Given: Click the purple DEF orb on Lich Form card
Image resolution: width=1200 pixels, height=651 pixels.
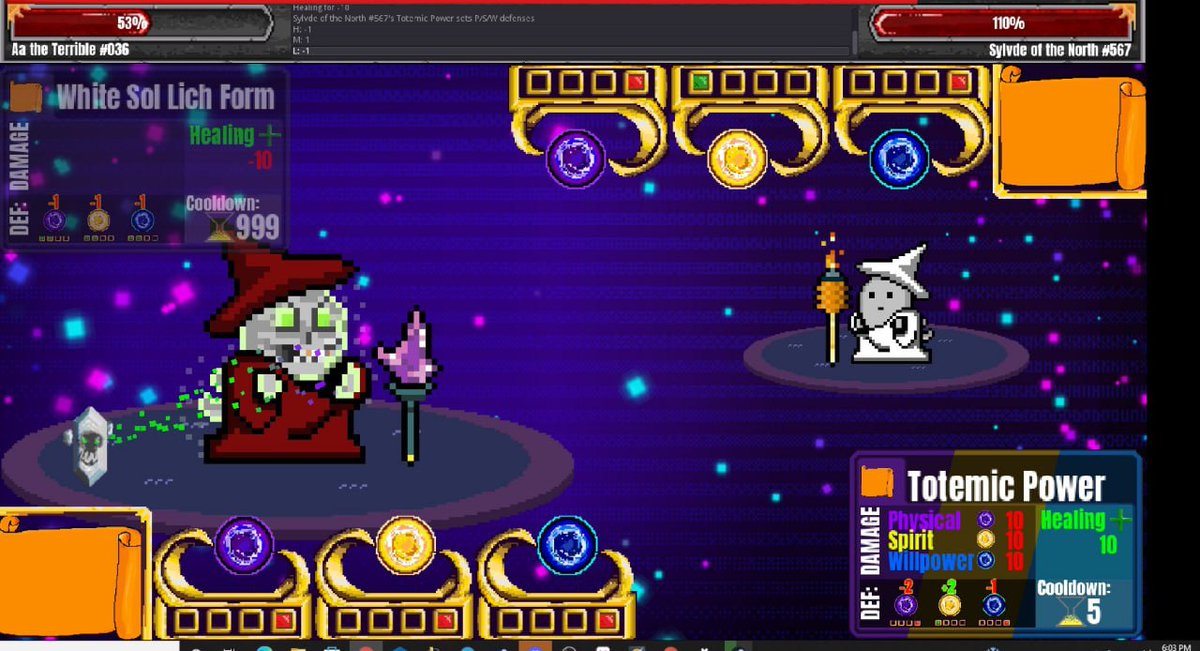Looking at the screenshot, I should click(55, 220).
